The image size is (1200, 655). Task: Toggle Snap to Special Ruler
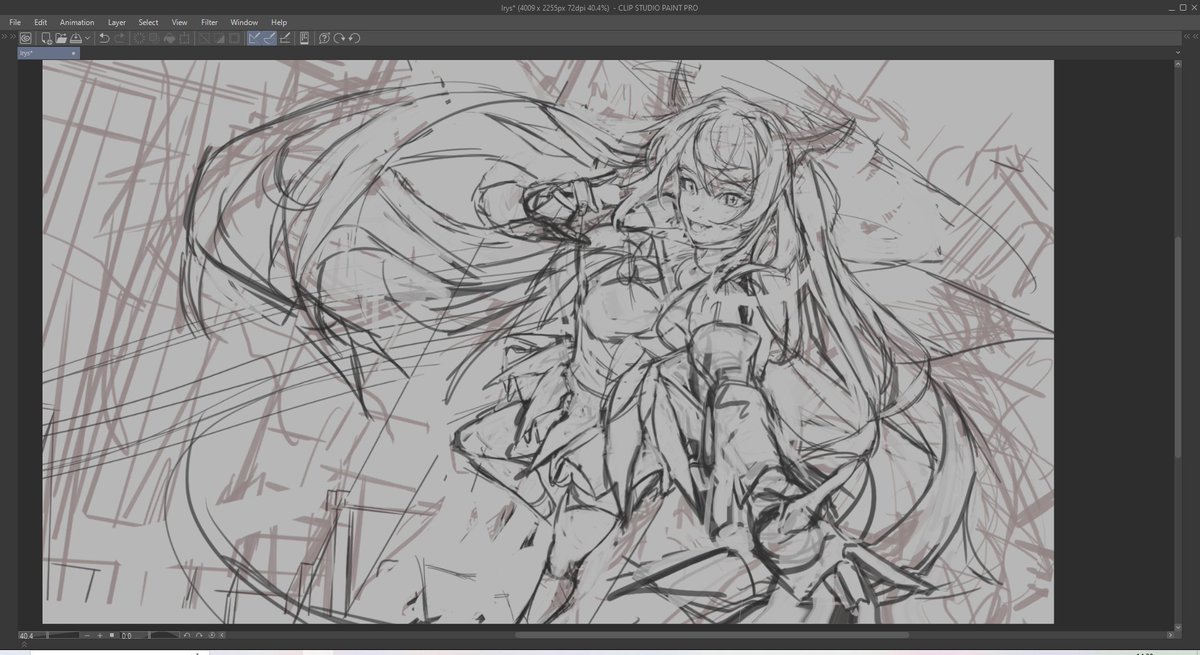(270, 38)
